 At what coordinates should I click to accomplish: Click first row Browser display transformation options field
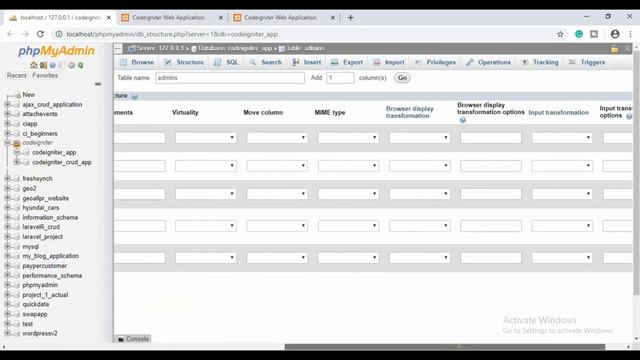point(491,138)
